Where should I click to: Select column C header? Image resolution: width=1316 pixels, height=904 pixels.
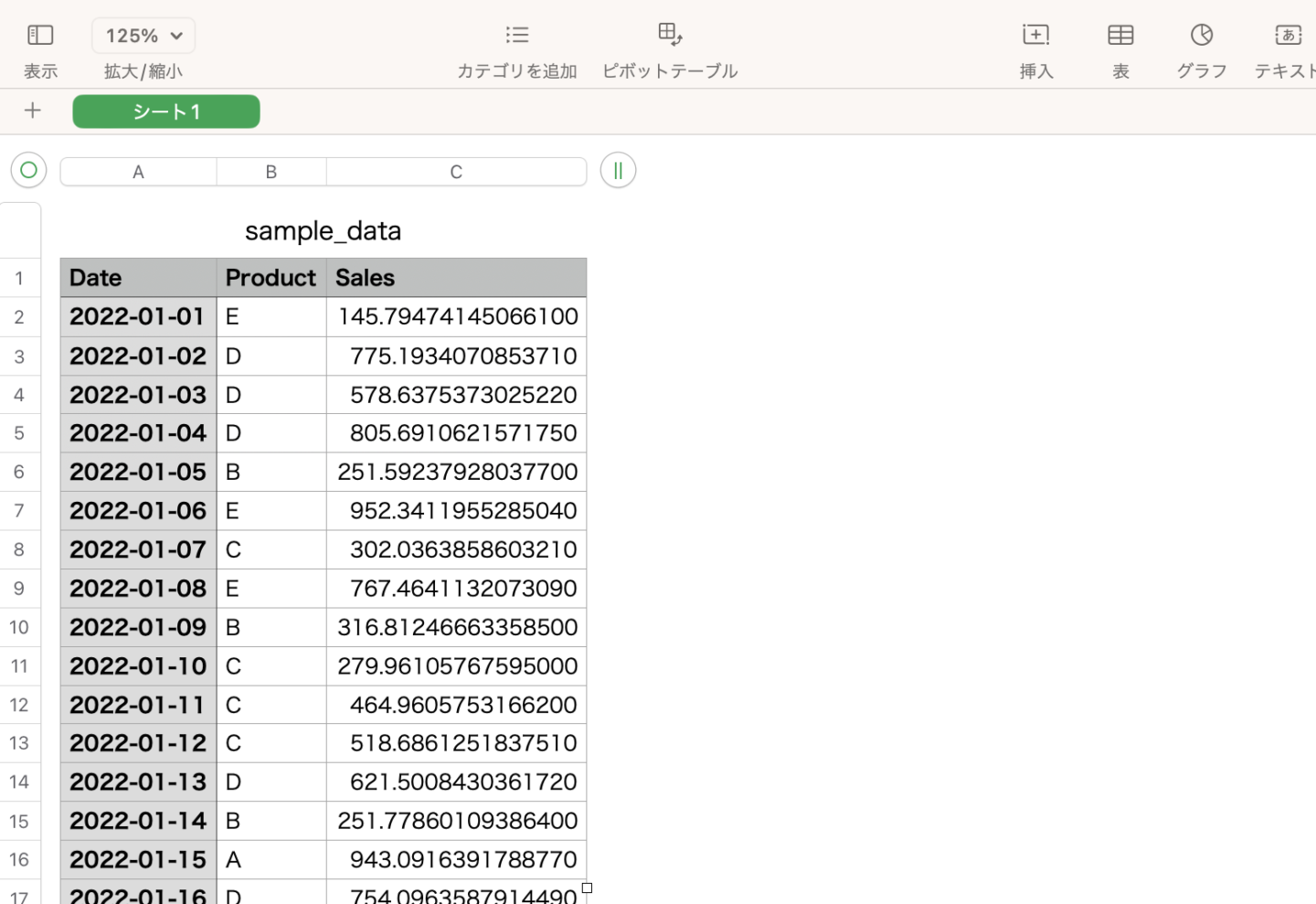[456, 172]
